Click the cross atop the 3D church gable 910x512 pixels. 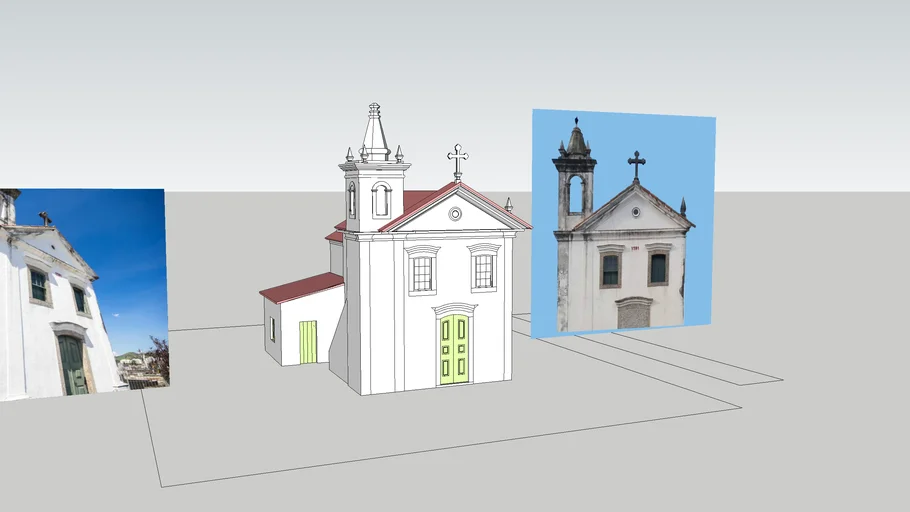pos(458,160)
